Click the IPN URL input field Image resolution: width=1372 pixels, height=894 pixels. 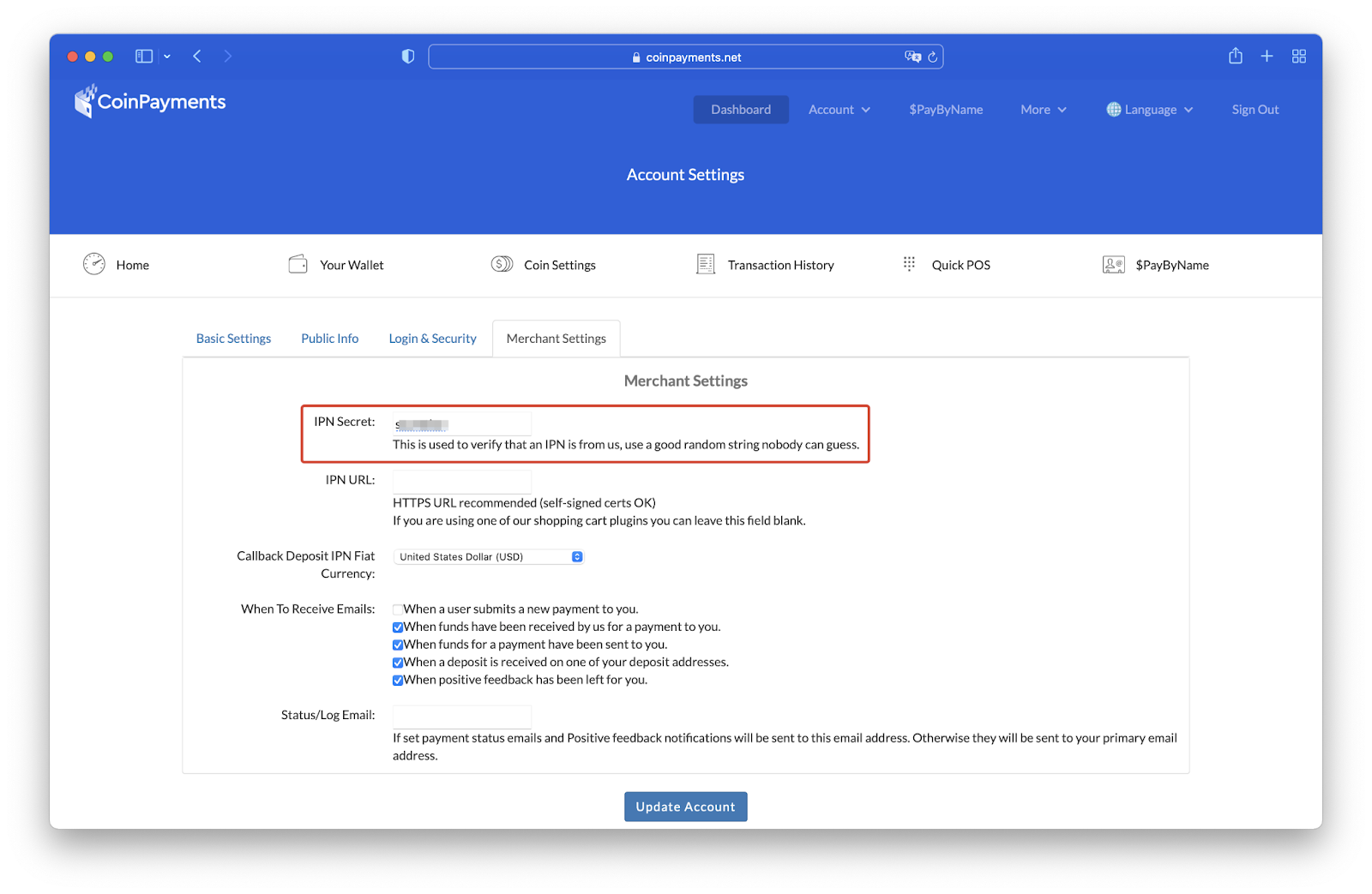(x=462, y=482)
